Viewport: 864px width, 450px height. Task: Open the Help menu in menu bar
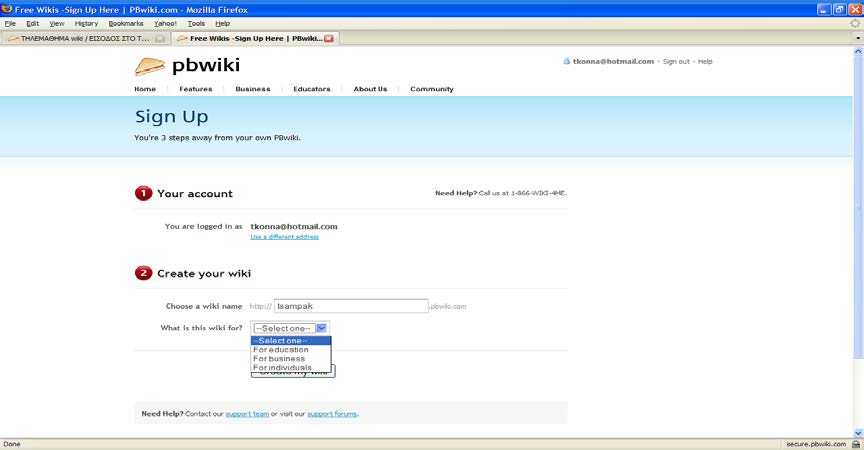[223, 24]
